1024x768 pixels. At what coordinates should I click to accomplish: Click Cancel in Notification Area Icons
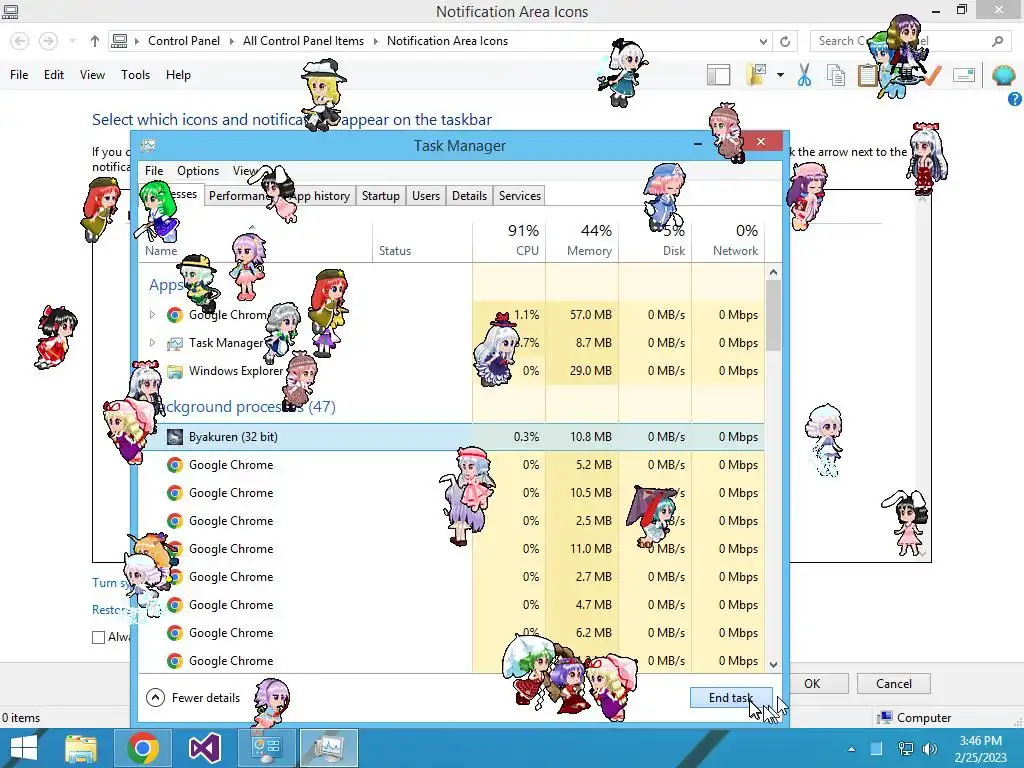point(893,684)
